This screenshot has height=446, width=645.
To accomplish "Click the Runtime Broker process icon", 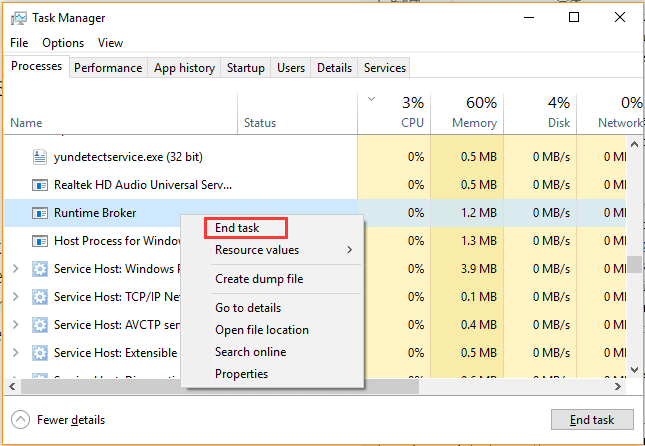I will (x=40, y=213).
